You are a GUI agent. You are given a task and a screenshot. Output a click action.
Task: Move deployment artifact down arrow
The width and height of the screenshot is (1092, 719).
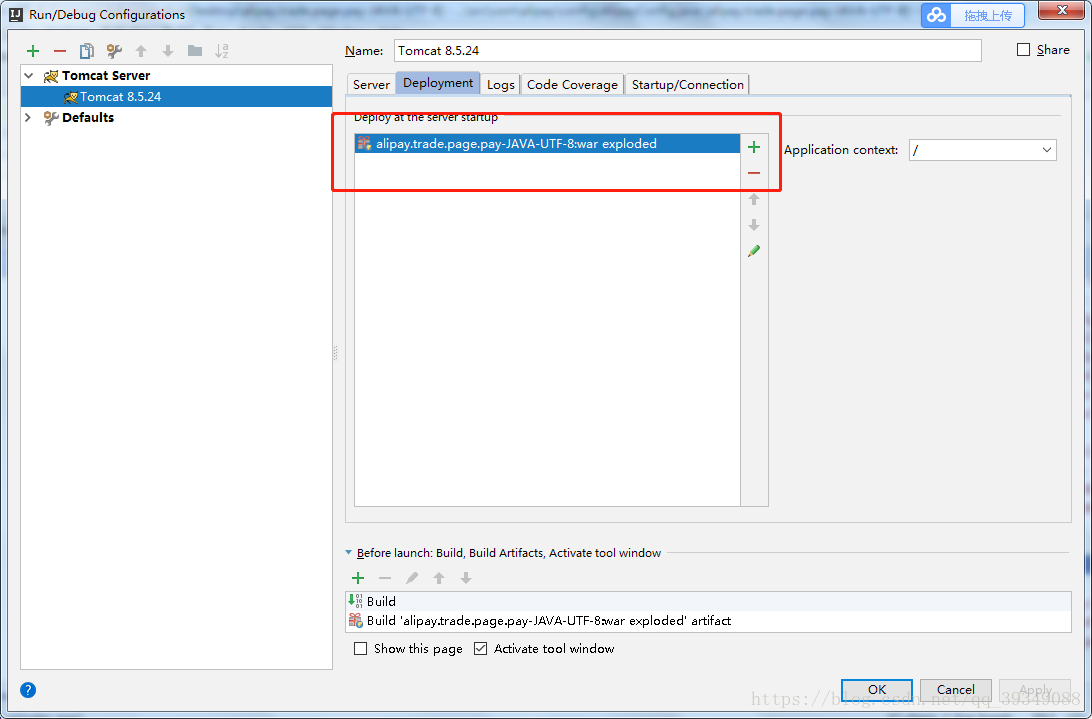pyautogui.click(x=754, y=225)
